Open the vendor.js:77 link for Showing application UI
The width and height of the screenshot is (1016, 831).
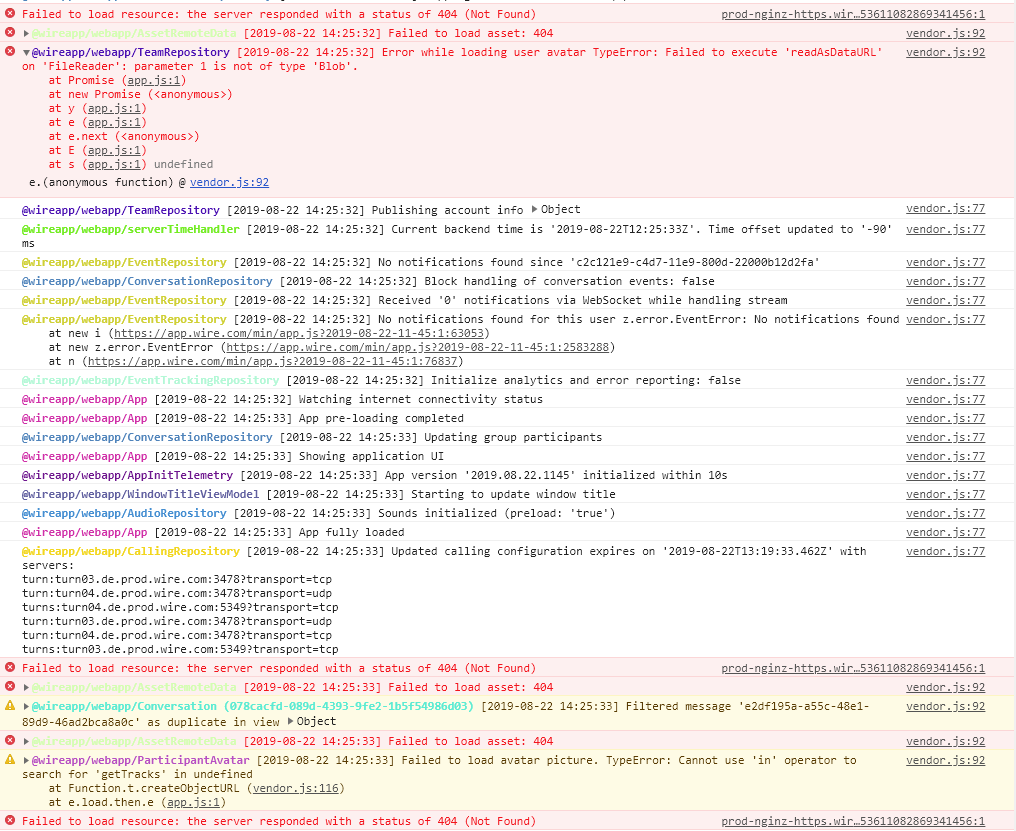tap(945, 456)
